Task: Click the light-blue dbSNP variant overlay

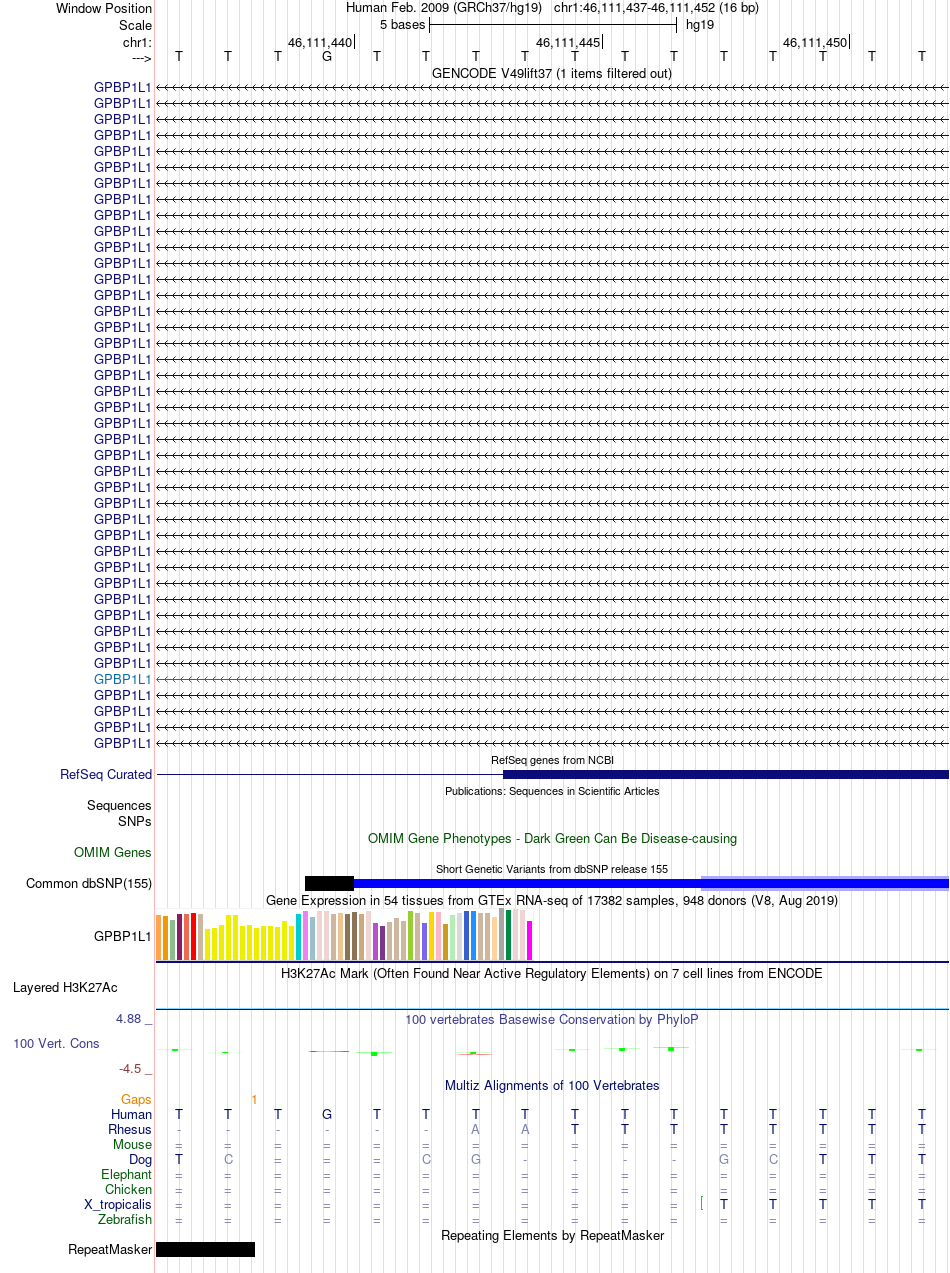Action: tap(825, 883)
